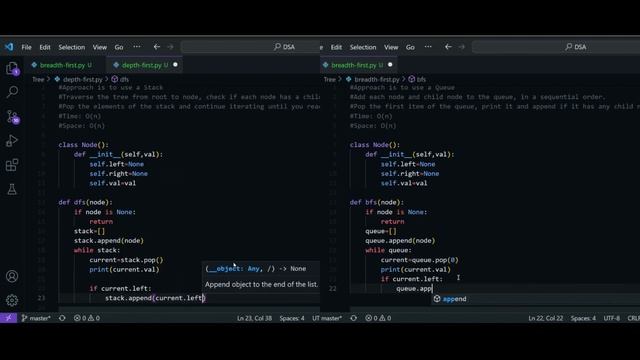
Task: Click 'while queue:' line
Action: tap(389, 250)
